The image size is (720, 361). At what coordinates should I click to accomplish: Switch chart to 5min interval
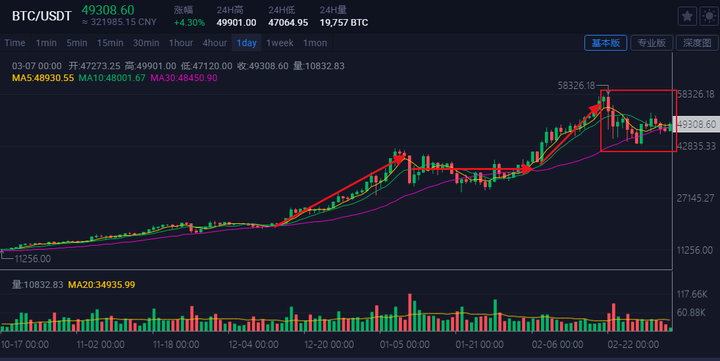77,43
